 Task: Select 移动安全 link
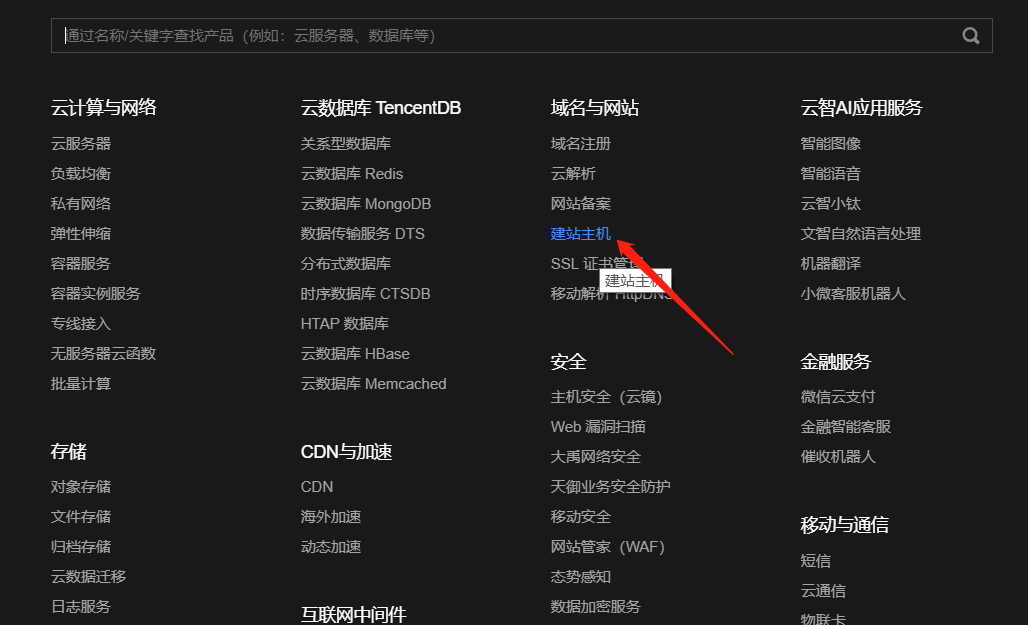580,517
